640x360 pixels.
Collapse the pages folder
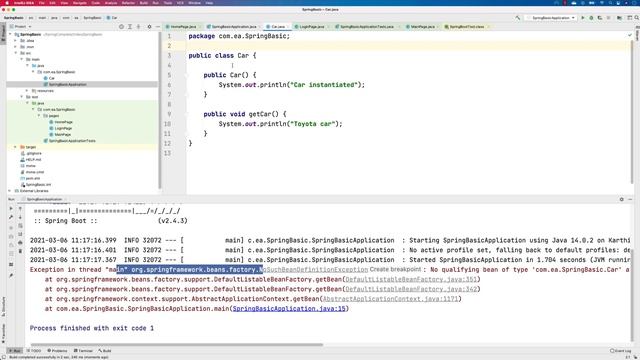coord(39,116)
